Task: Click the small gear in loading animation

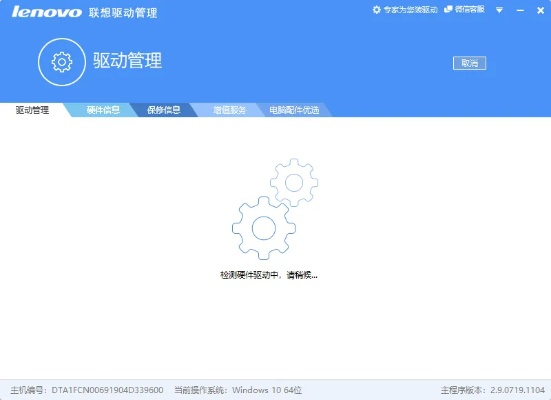Action: click(294, 182)
